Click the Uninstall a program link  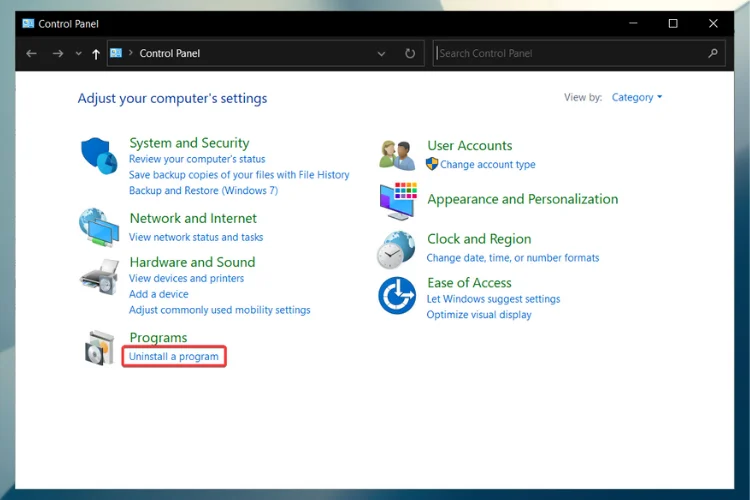pos(174,357)
